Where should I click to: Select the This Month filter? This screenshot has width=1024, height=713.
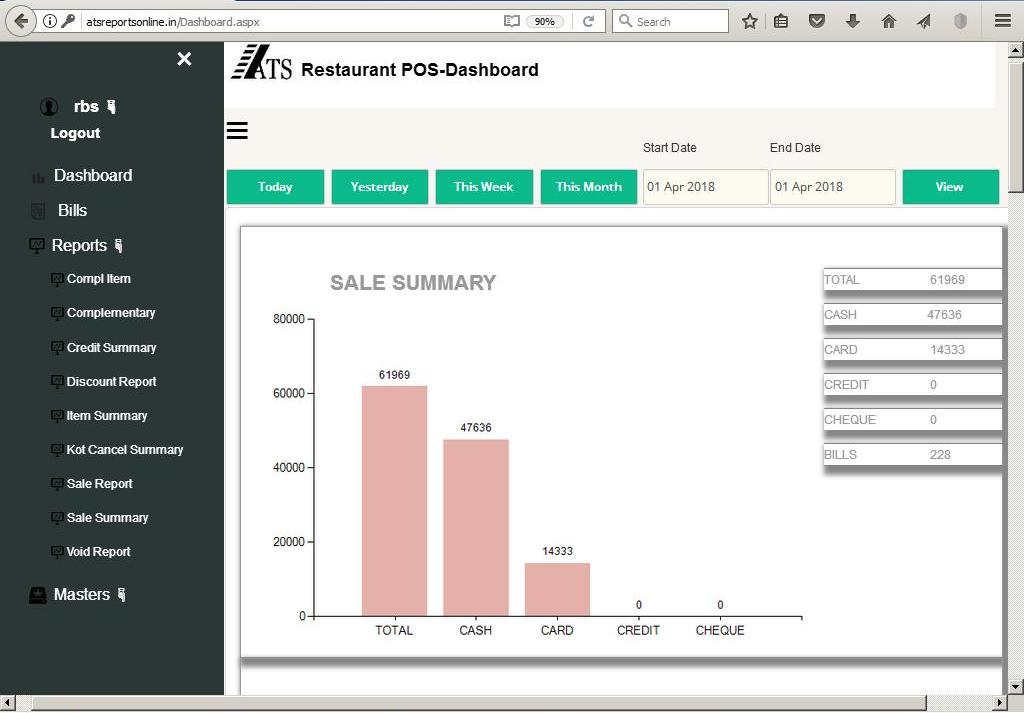(588, 187)
